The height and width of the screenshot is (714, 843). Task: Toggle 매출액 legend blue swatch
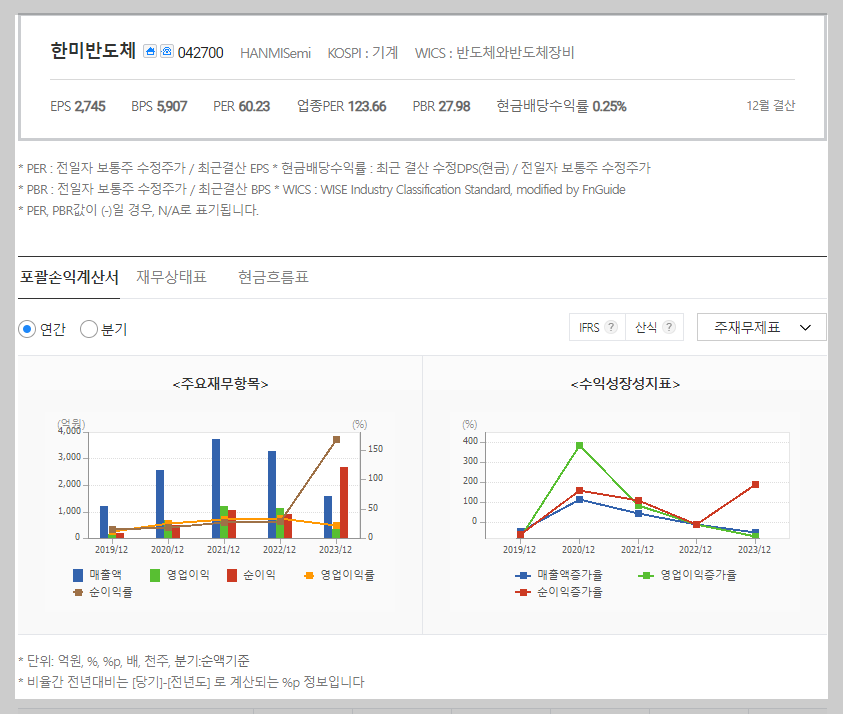coord(78,575)
